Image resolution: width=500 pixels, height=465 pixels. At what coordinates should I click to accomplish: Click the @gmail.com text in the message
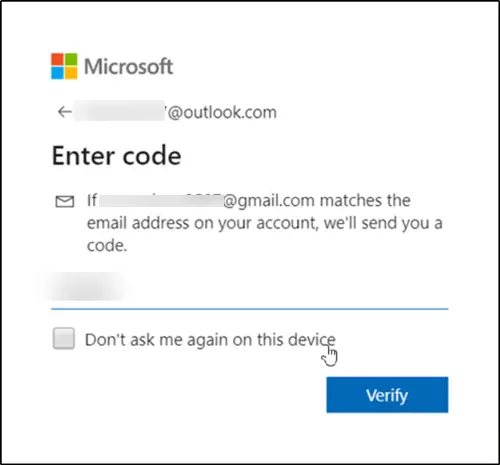(x=269, y=201)
